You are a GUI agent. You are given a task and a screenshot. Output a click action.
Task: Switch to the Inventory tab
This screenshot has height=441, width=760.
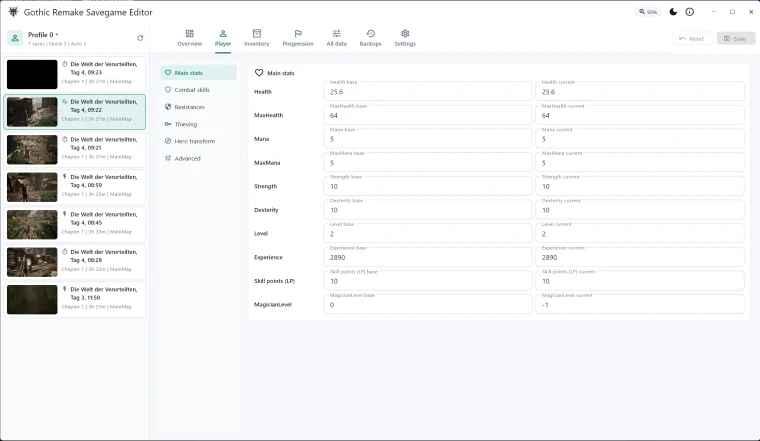point(256,38)
